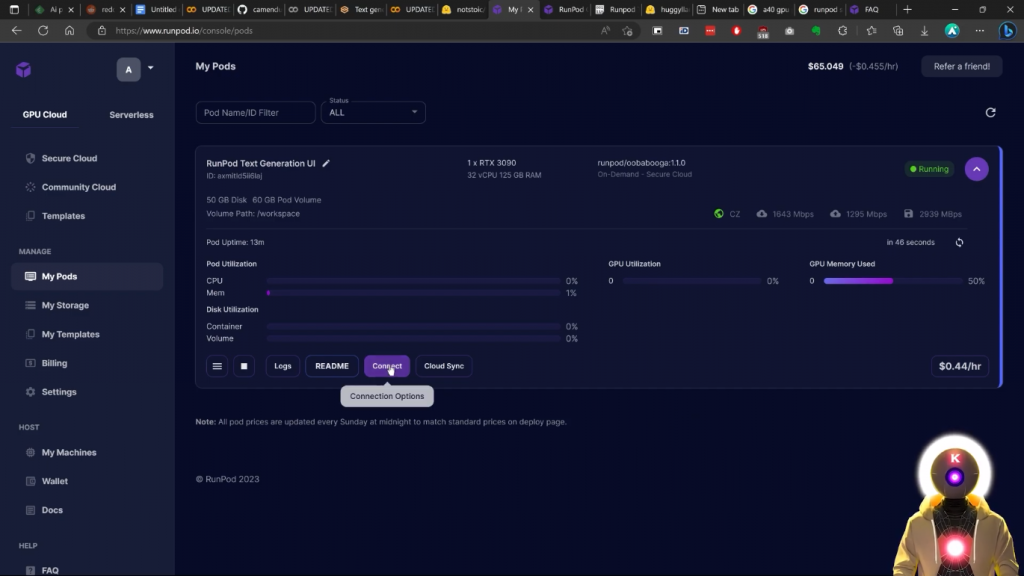Image resolution: width=1024 pixels, height=576 pixels.
Task: Click browser back arrow
Action: [16, 31]
